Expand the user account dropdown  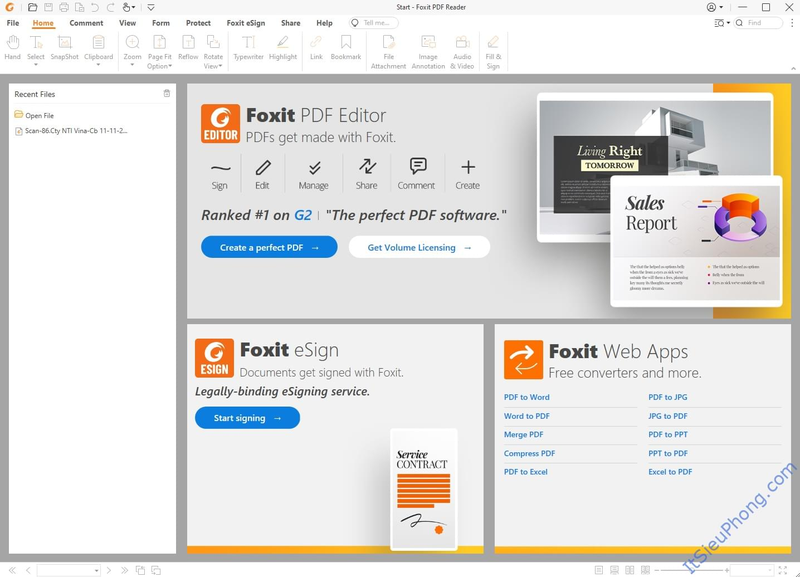721,7
